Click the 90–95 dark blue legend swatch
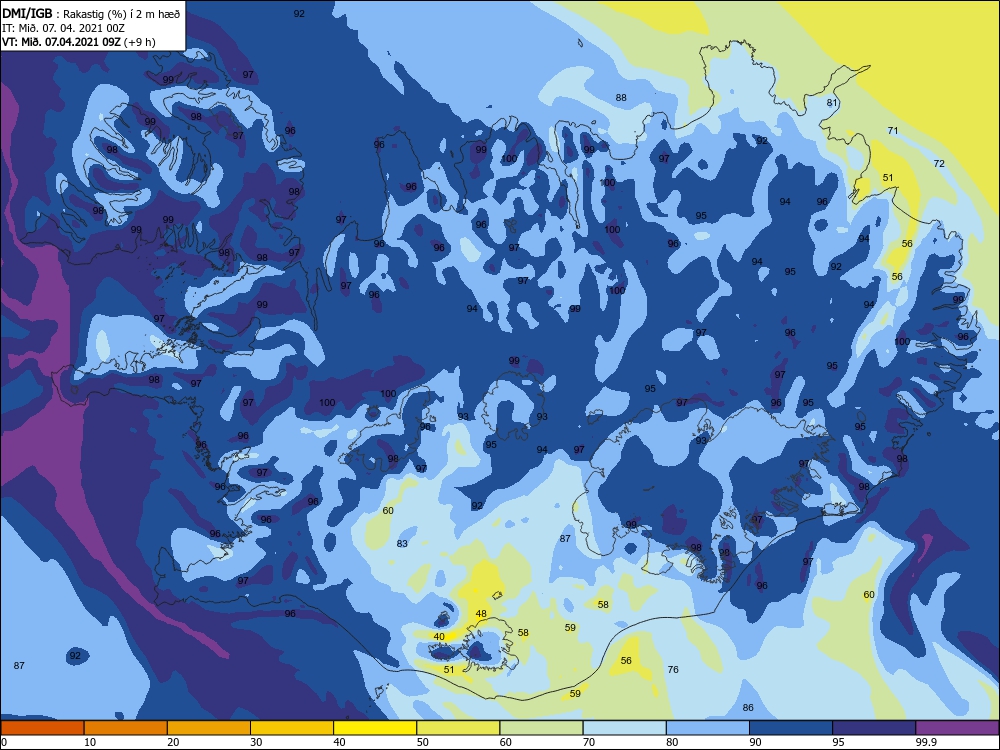This screenshot has width=1000, height=750. [791, 728]
